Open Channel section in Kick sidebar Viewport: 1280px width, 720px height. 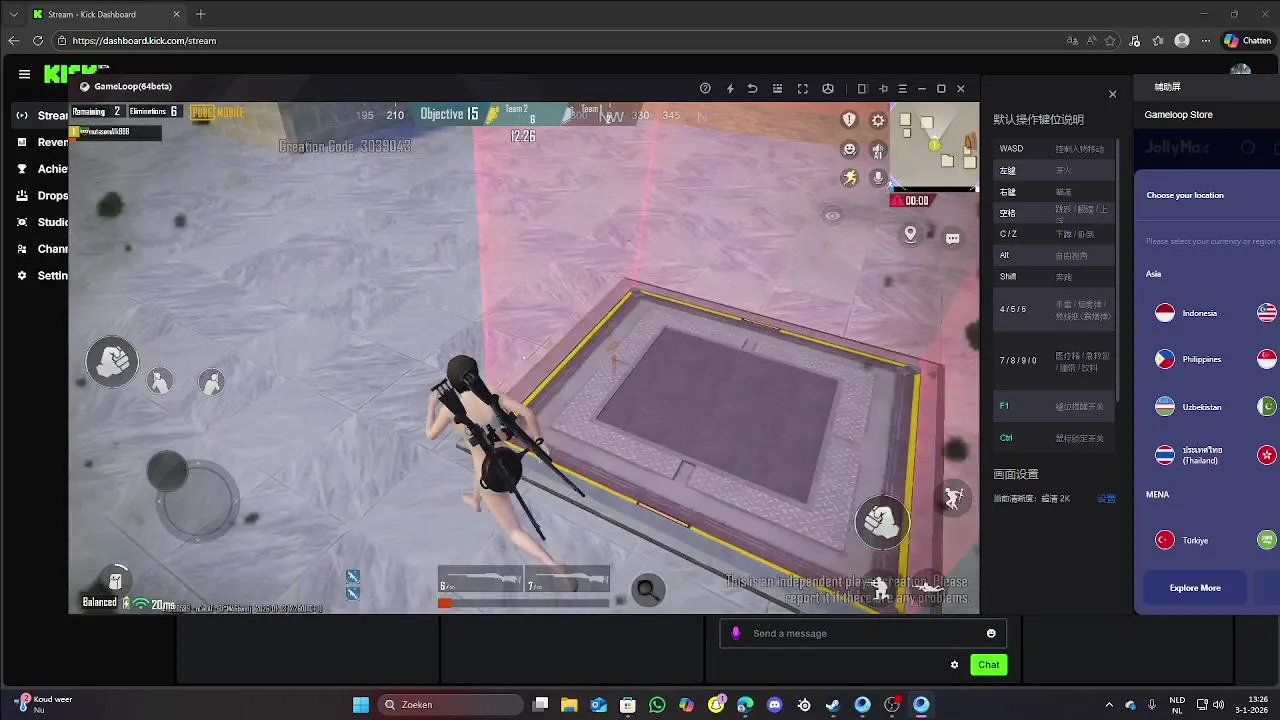(42, 249)
